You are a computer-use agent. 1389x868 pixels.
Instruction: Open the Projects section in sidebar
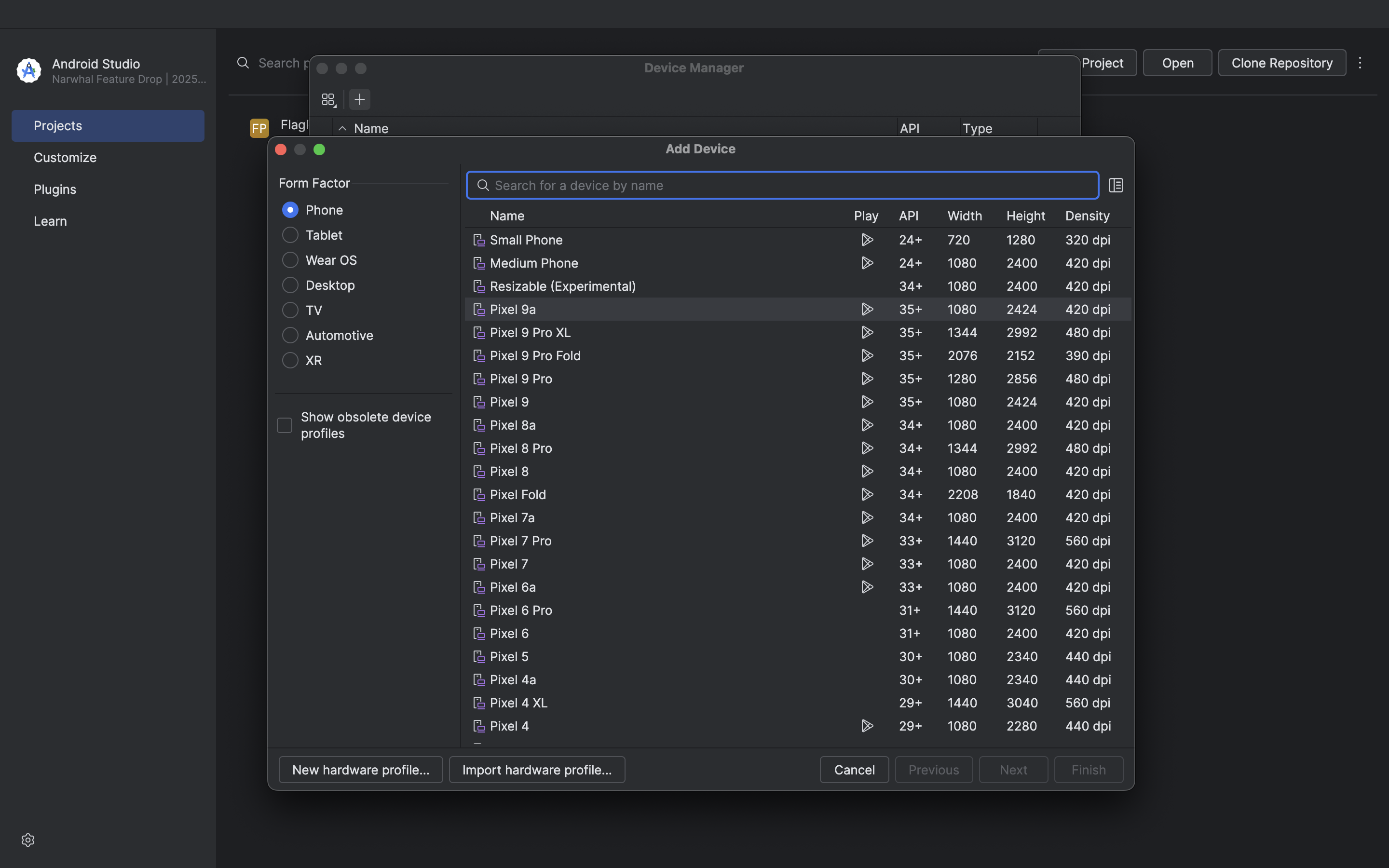[x=108, y=126]
